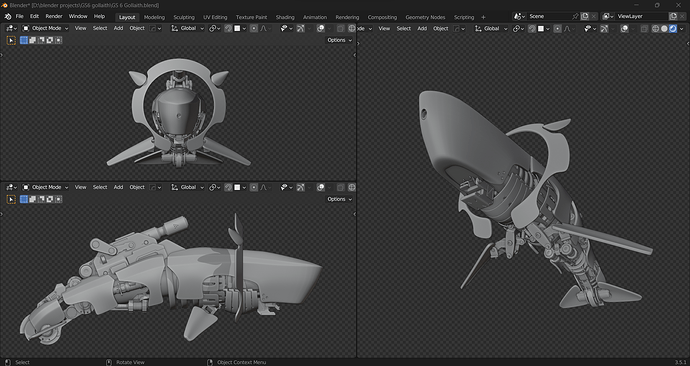The height and width of the screenshot is (366, 690).
Task: Open the Blender logo application menu
Action: (8, 16)
